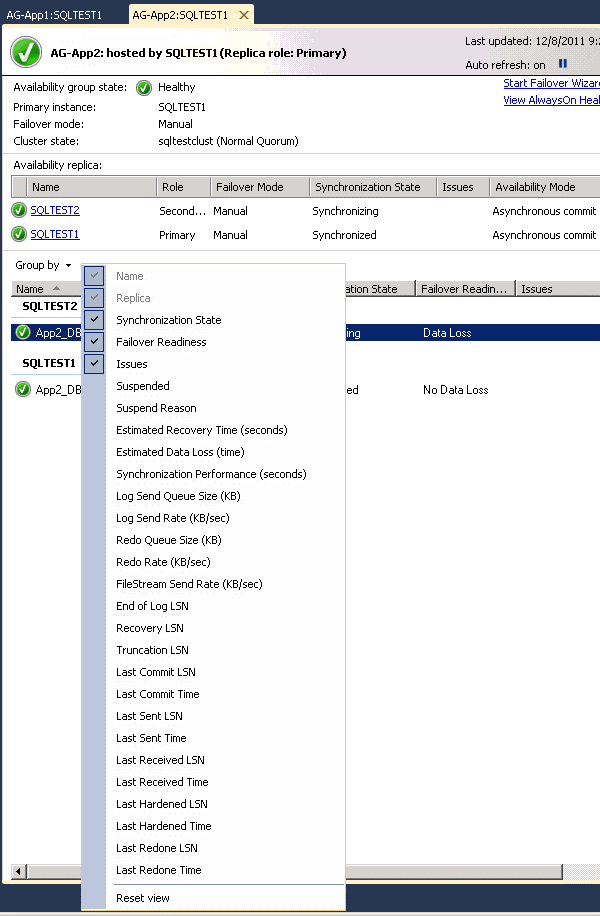Open the Start Failover Wizard link

[x=552, y=83]
